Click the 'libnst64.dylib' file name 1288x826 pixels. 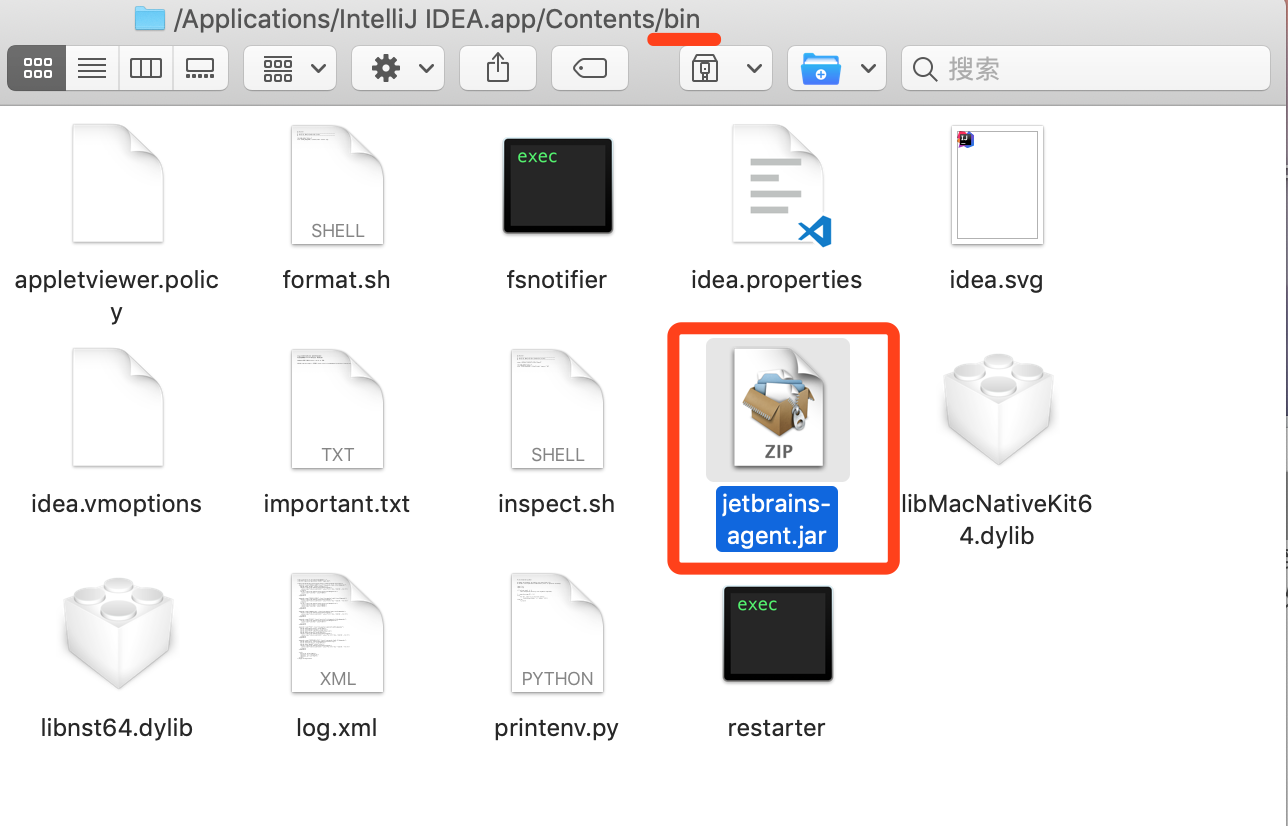116,728
